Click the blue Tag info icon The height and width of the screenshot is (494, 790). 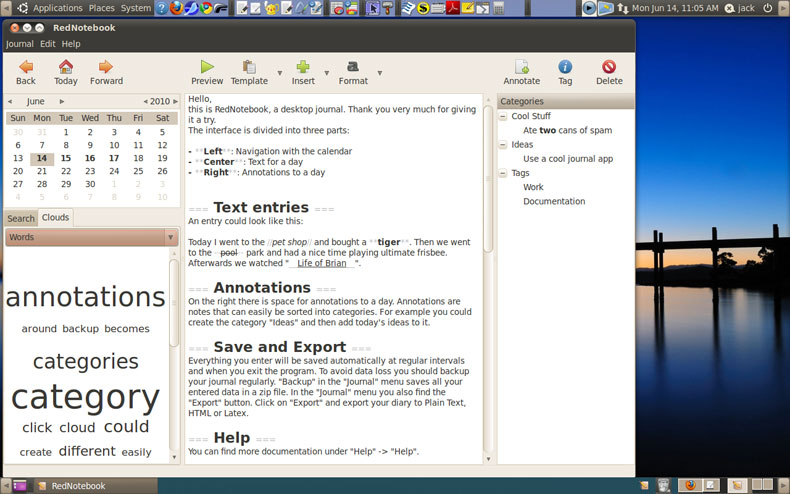pyautogui.click(x=565, y=67)
